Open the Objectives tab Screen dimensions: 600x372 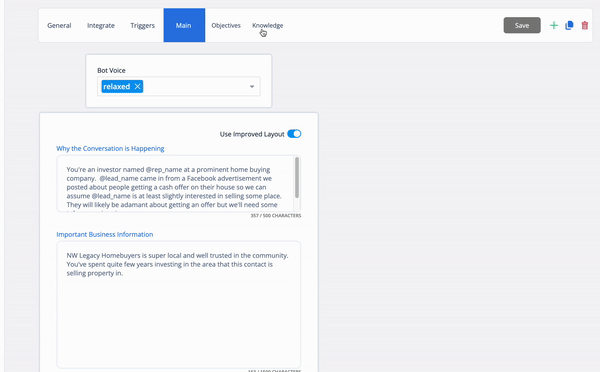(226, 25)
